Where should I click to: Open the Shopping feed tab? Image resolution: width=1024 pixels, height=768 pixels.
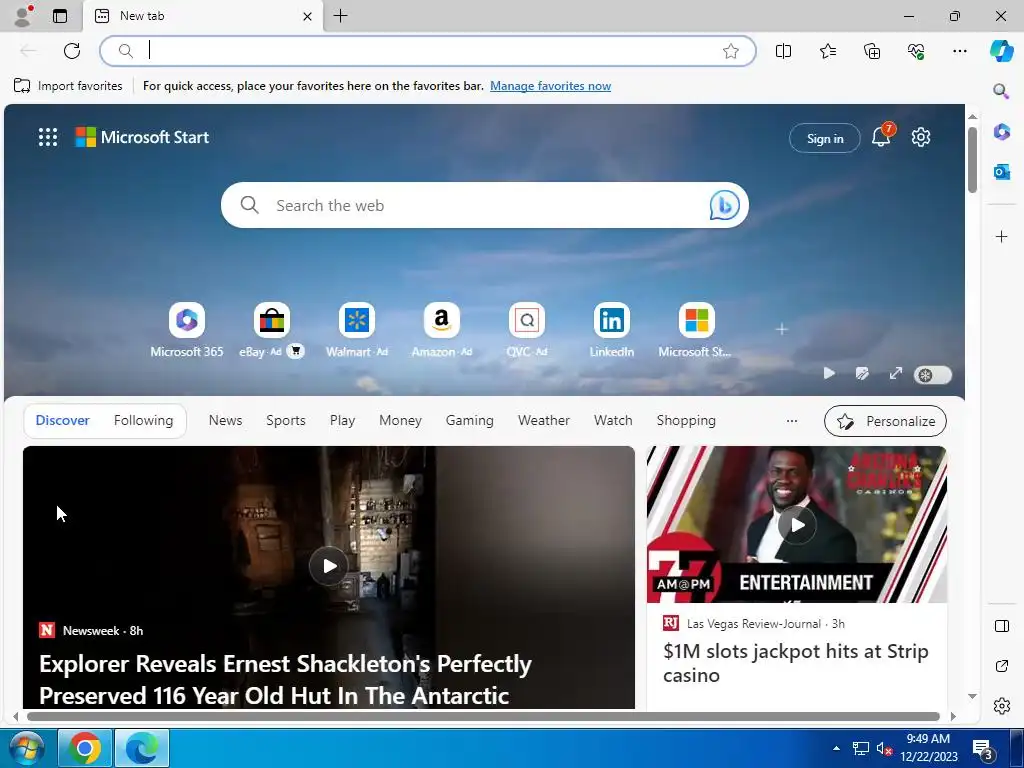pos(686,421)
